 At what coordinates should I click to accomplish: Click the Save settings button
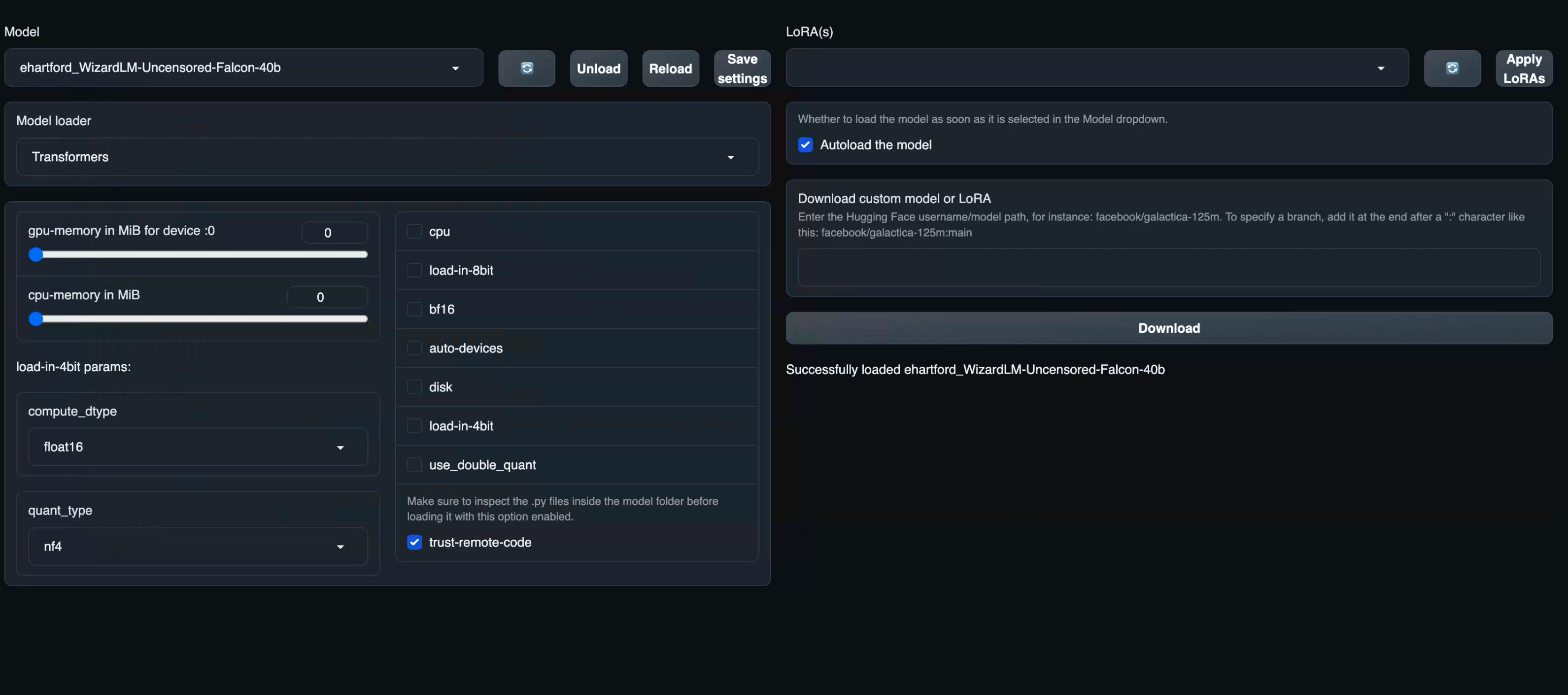tap(742, 68)
